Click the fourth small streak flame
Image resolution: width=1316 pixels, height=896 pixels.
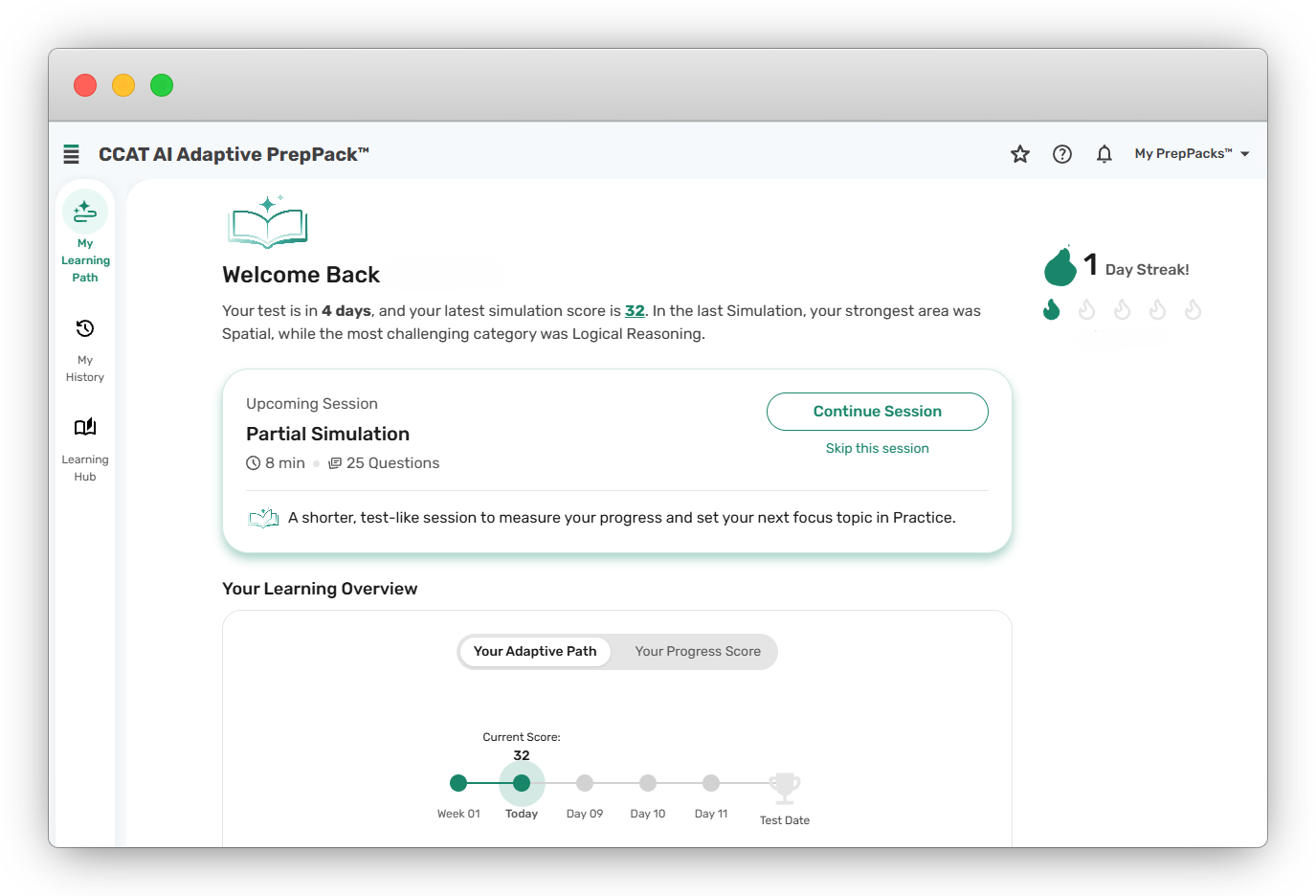point(1158,309)
